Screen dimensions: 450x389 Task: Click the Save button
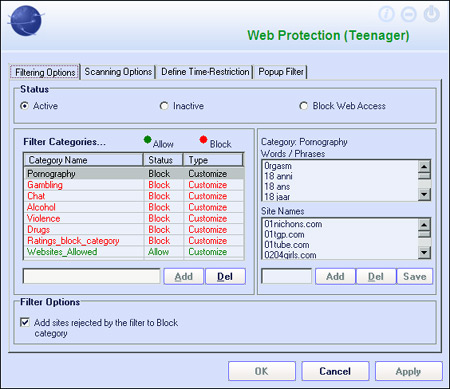coord(415,276)
